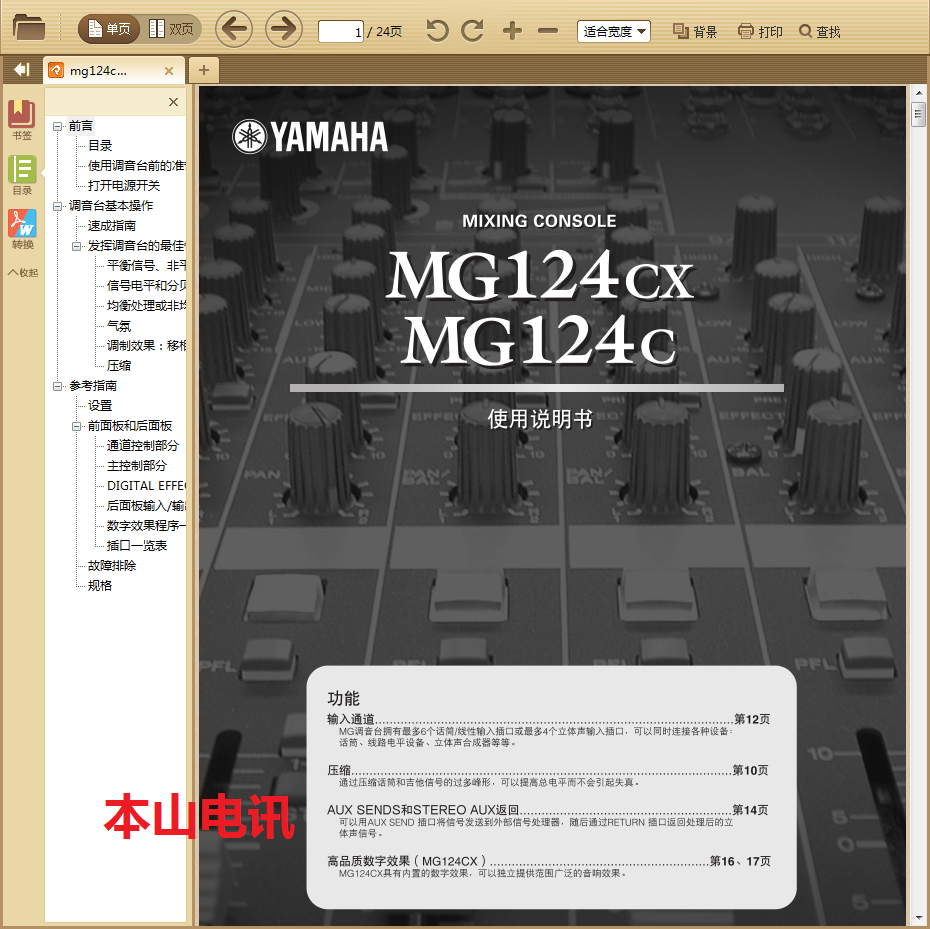Select 插口一览表 outline entry

tap(136, 546)
